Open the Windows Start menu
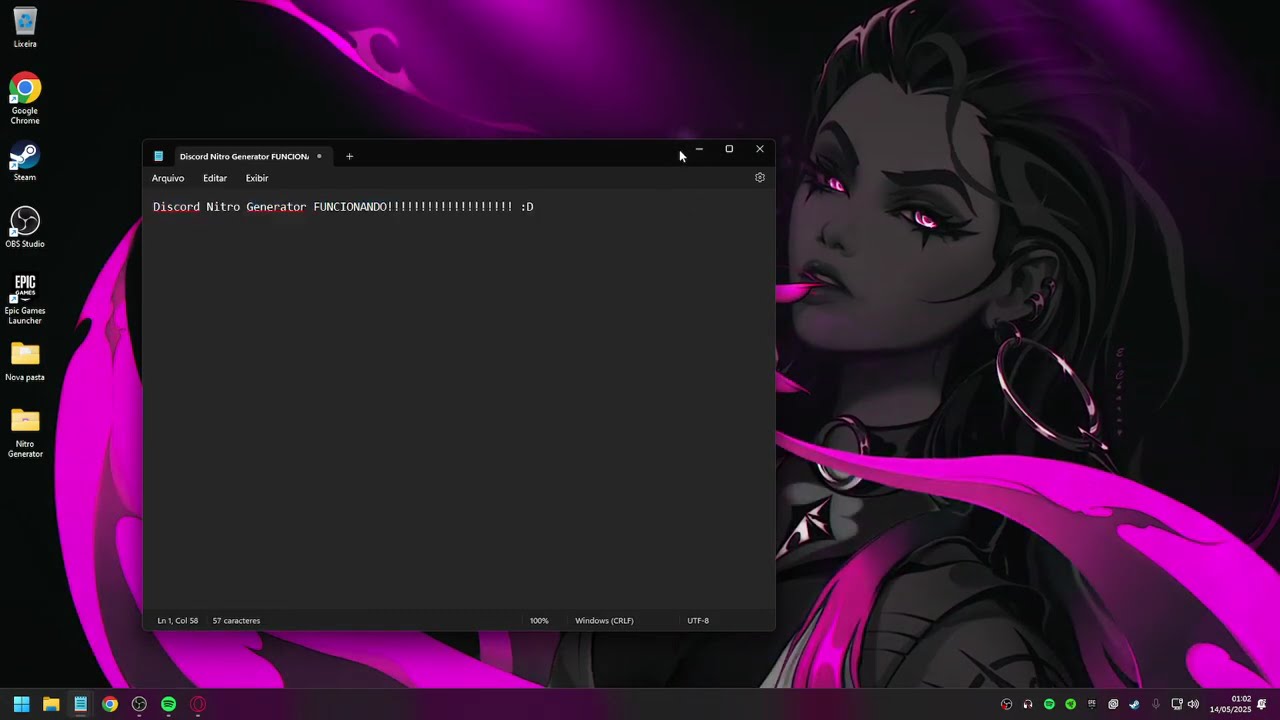The image size is (1280, 720). coord(21,704)
